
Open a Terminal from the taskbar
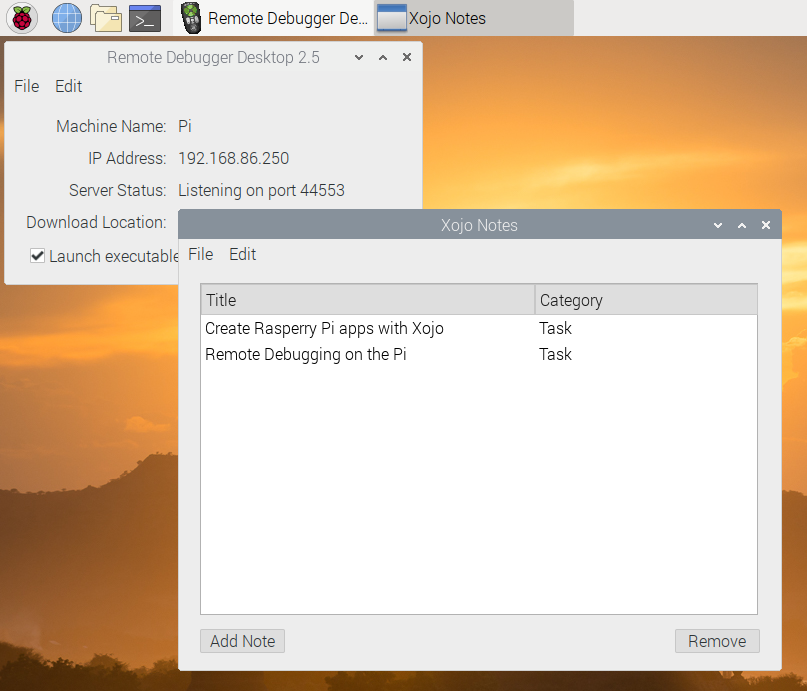tap(145, 18)
